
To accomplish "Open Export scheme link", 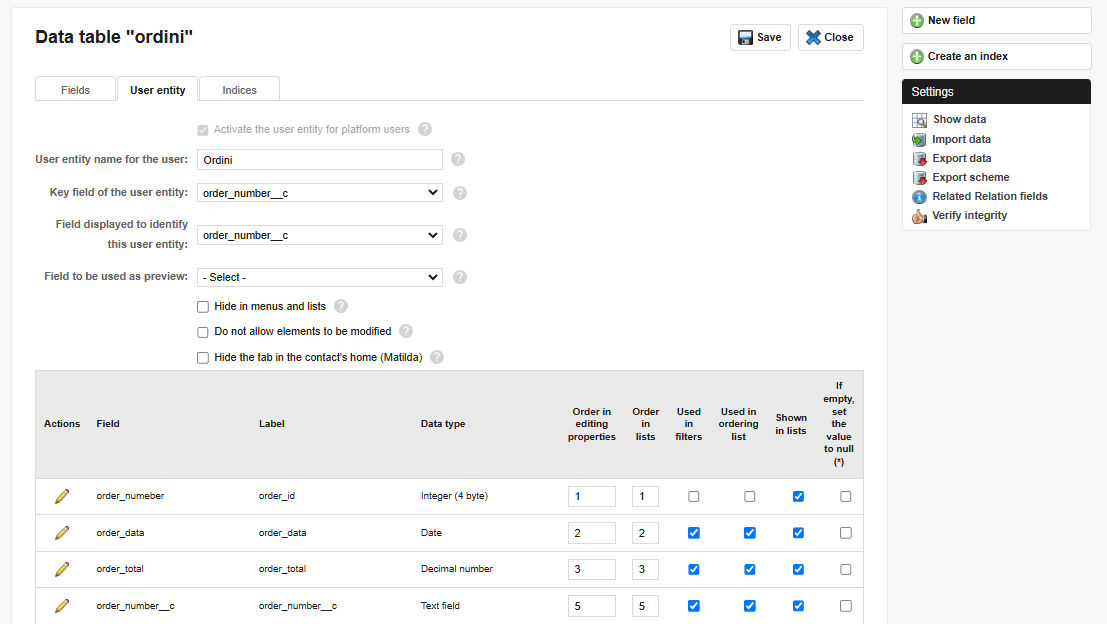I will tap(971, 177).
